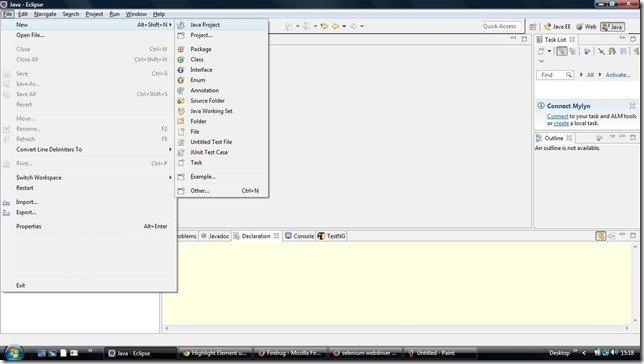Create a new Interface from submenu
The height and width of the screenshot is (364, 644).
click(222, 70)
